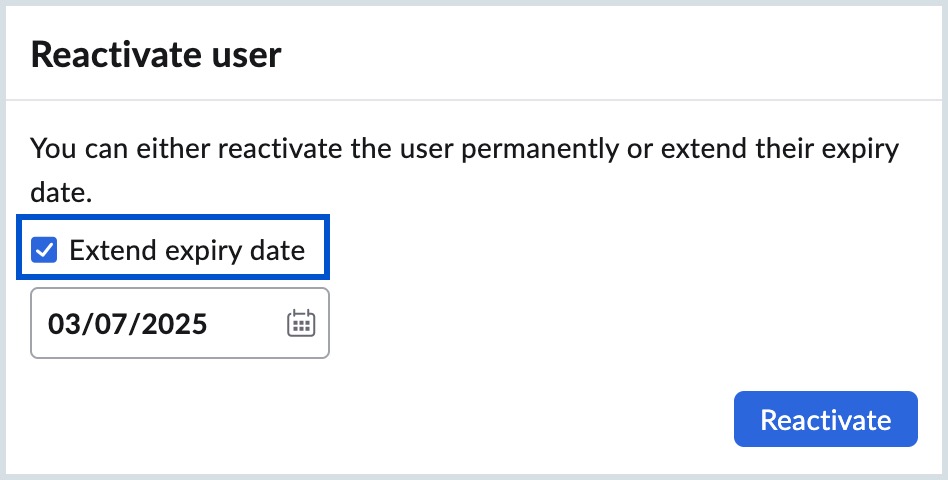This screenshot has width=948, height=480.
Task: Open the calendar date picker icon
Action: [301, 323]
